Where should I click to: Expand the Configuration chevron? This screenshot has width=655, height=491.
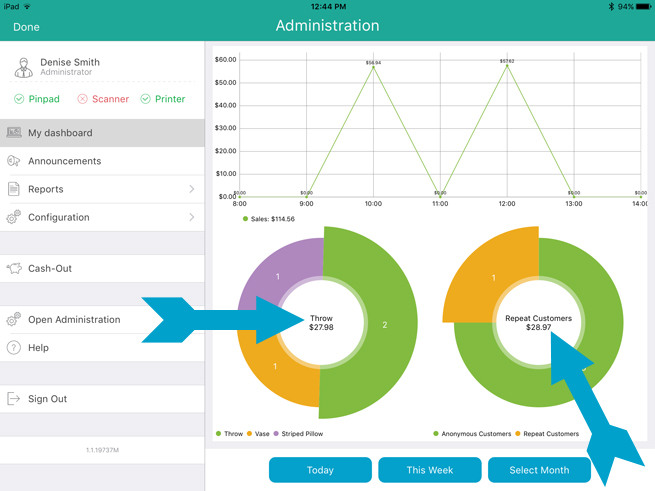point(192,217)
